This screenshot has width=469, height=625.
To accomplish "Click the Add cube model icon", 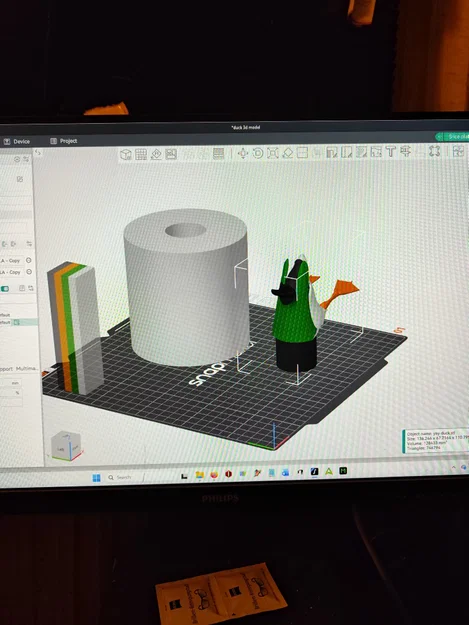I will (126, 154).
